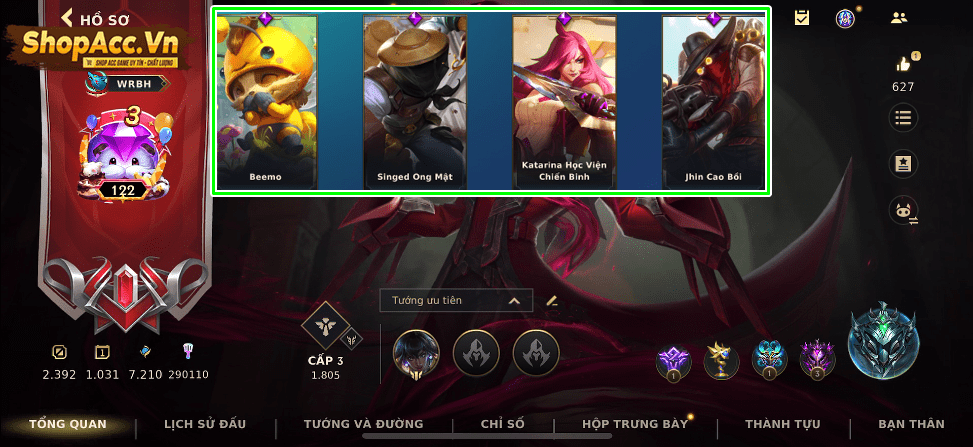This screenshot has height=447, width=973.
Task: Select the large emerald rank emblem
Action: click(884, 341)
